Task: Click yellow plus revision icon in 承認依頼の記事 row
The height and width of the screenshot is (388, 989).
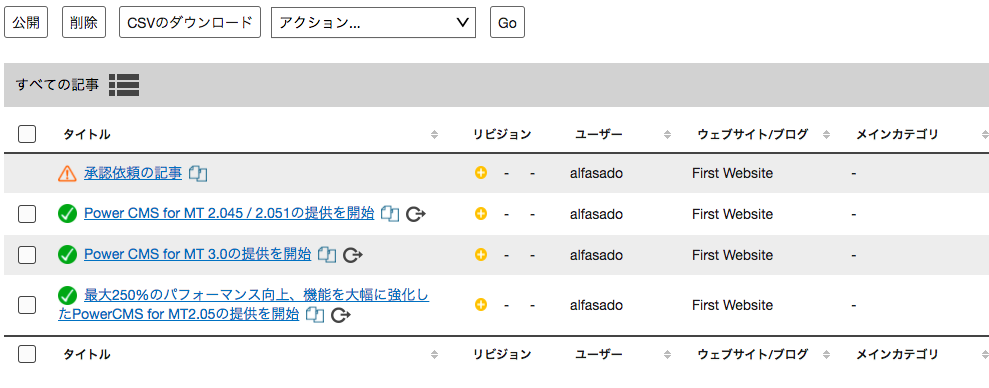Action: tap(481, 173)
